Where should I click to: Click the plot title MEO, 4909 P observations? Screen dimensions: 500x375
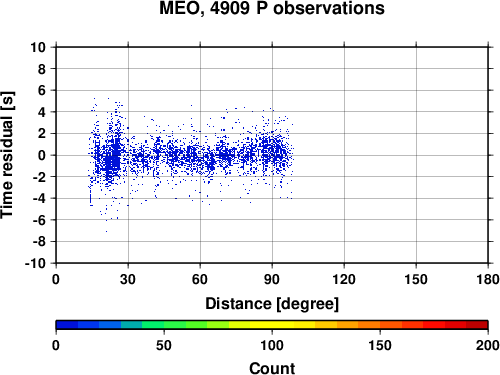272,8
